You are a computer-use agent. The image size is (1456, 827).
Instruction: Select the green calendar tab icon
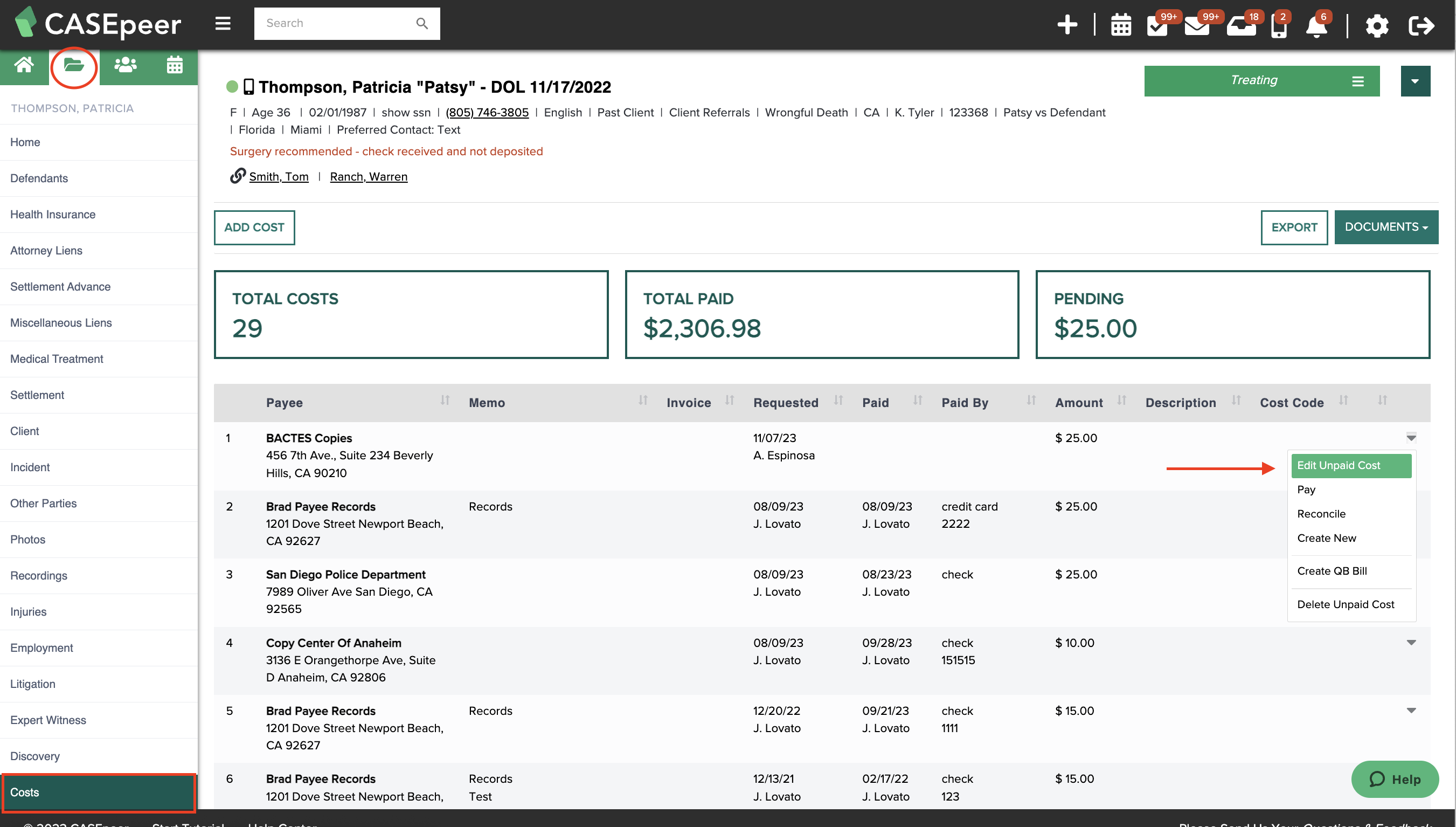[x=174, y=65]
